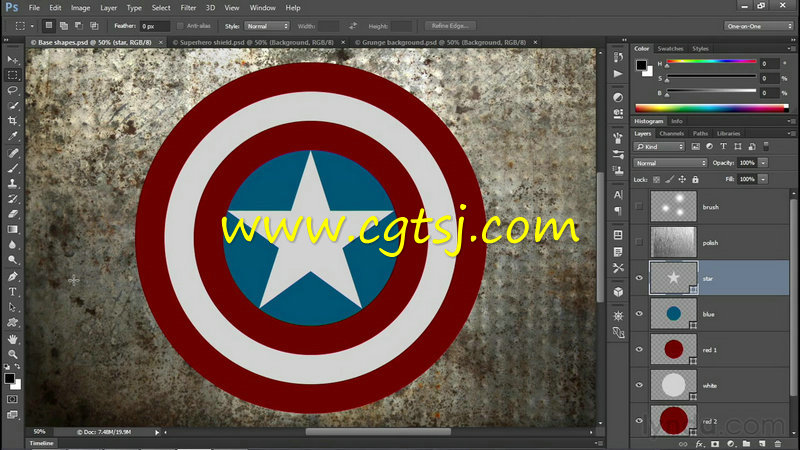Select the Pen tool
800x450 pixels.
point(13,277)
